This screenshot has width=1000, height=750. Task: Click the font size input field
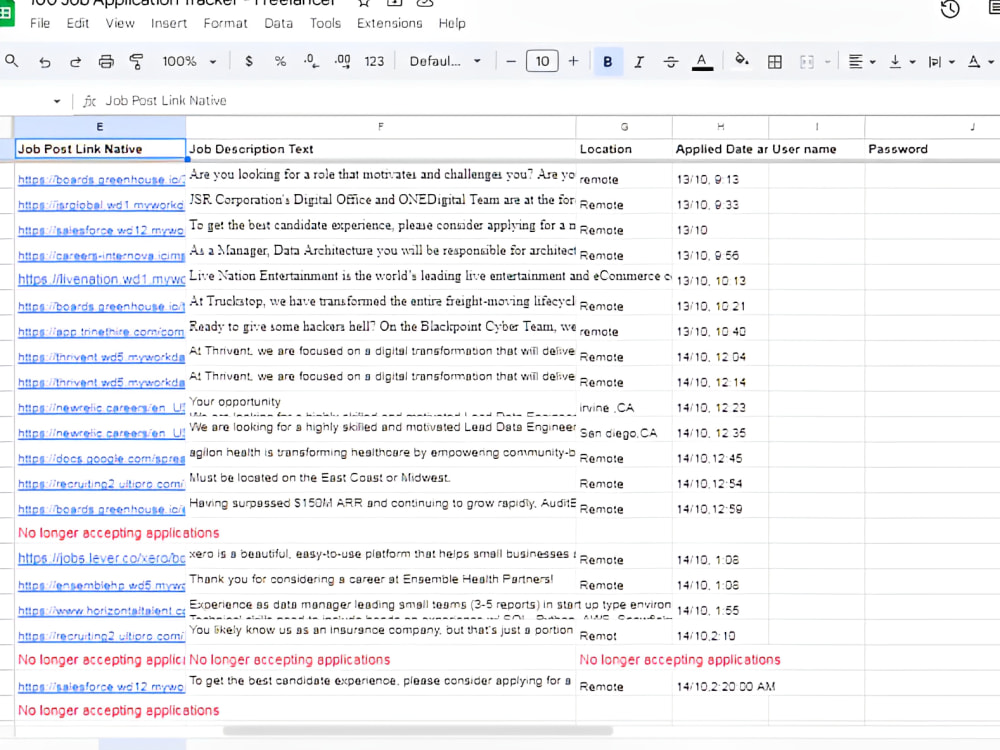pos(542,61)
